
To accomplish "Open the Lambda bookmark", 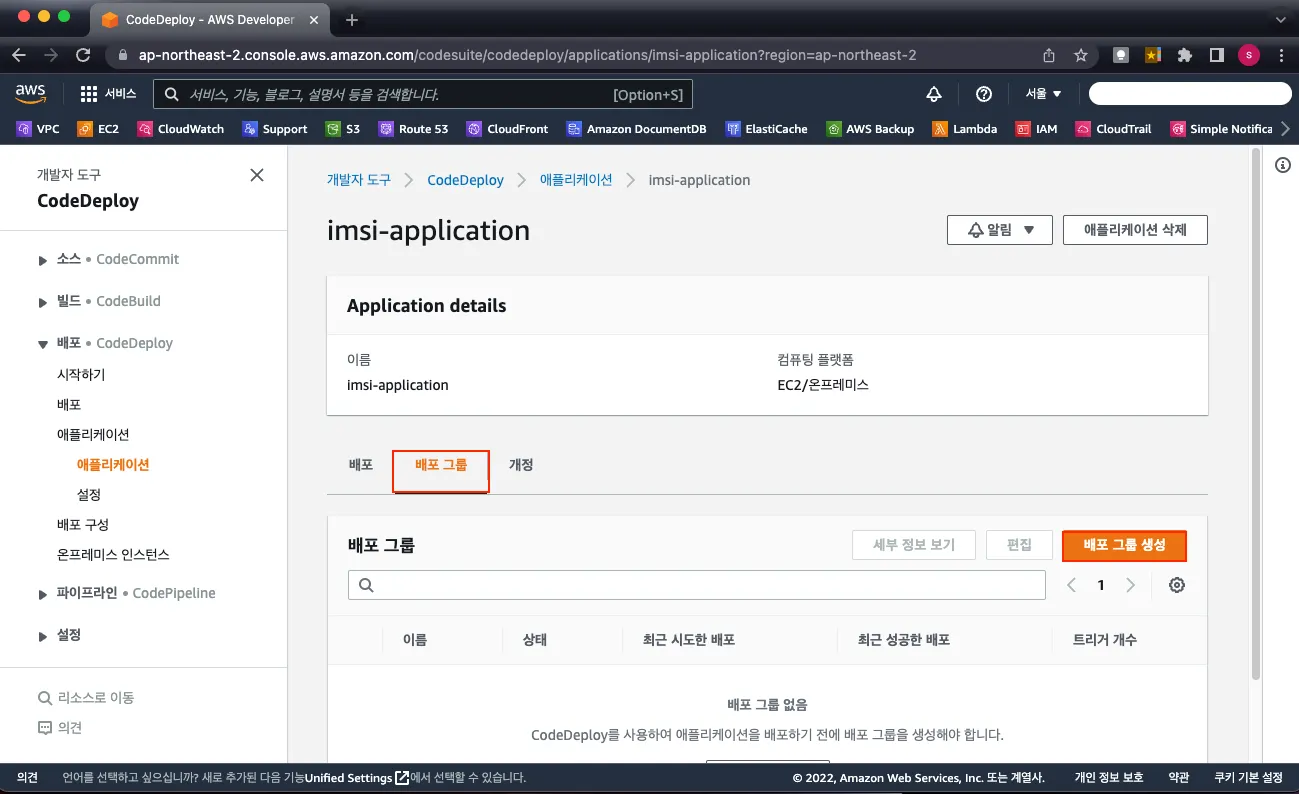I will (x=965, y=129).
